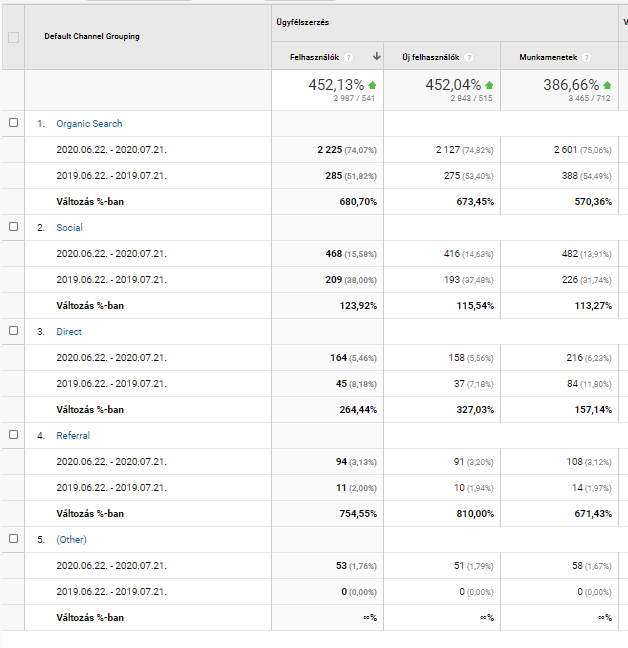The width and height of the screenshot is (628, 648).
Task: Click the green arrow beside 452,04%
Action: tap(489, 85)
